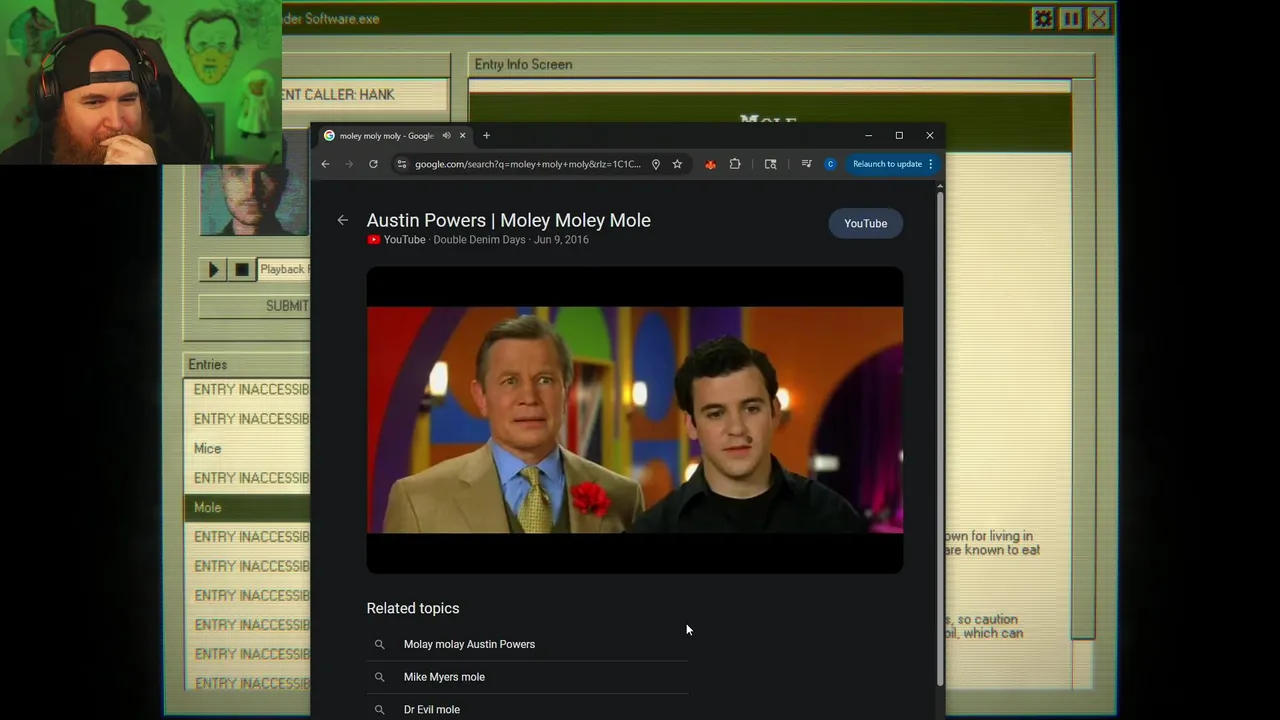Screen dimensions: 1280x720
Task: Select the moley moly moly Google tab
Action: click(386, 136)
